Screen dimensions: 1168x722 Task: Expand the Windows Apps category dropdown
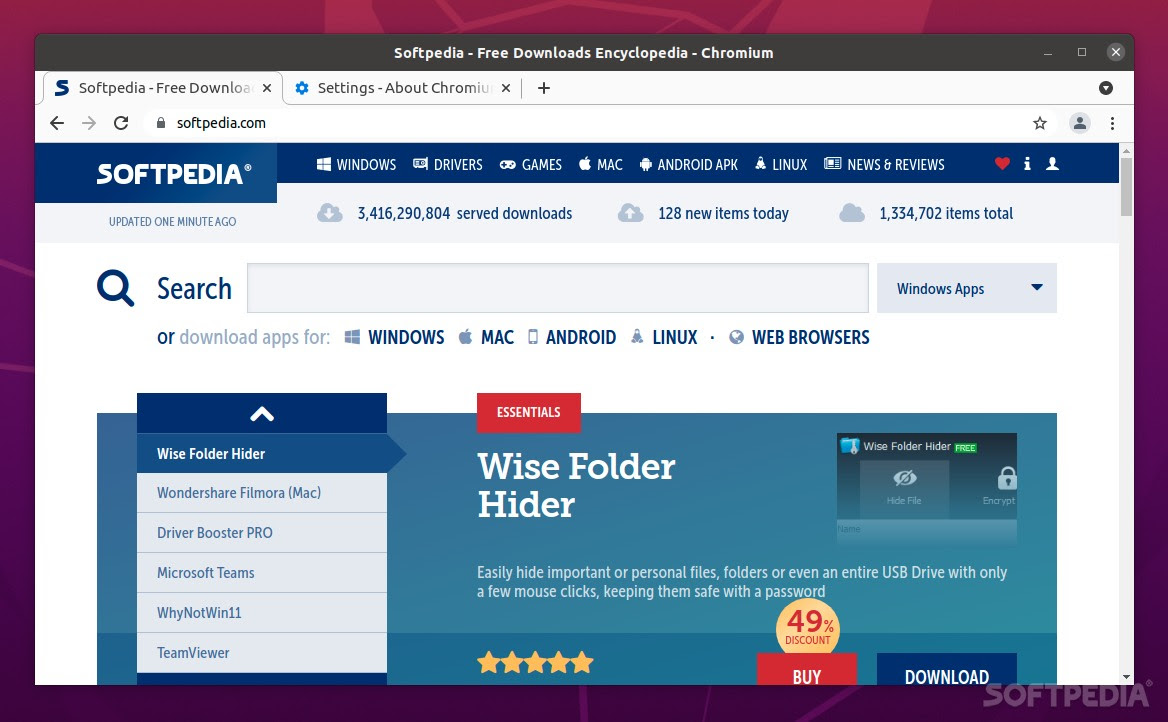point(966,288)
